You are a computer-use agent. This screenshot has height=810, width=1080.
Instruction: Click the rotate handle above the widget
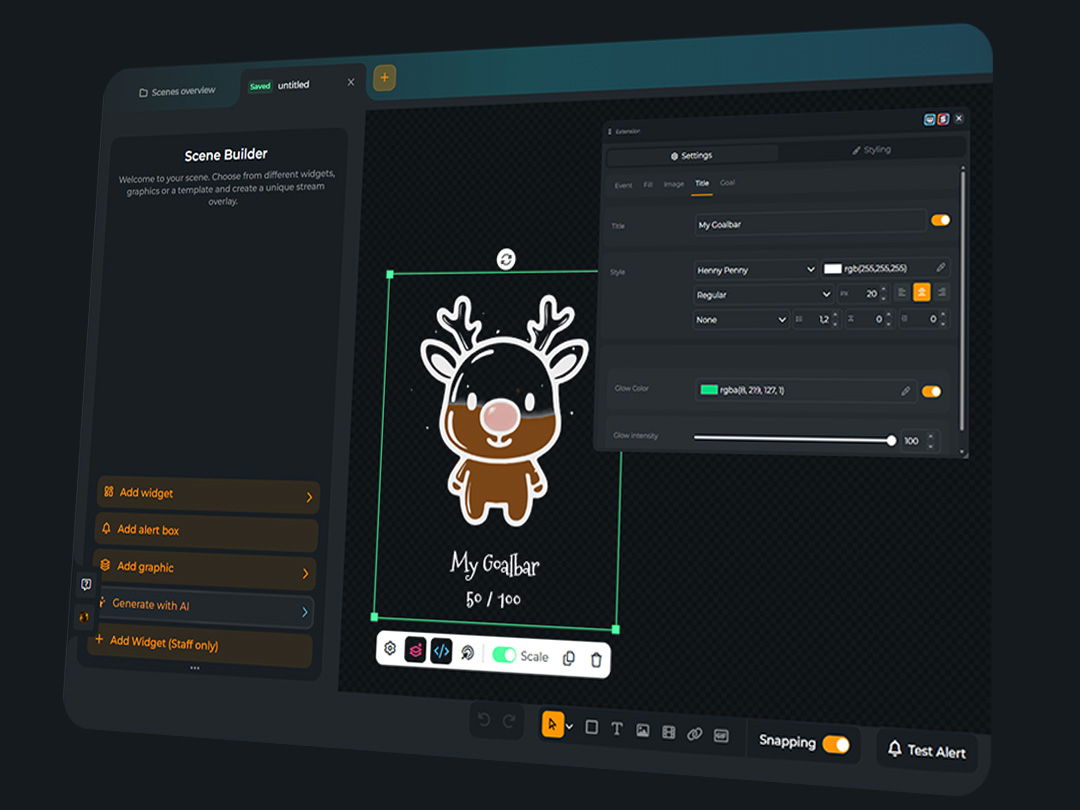coord(506,259)
